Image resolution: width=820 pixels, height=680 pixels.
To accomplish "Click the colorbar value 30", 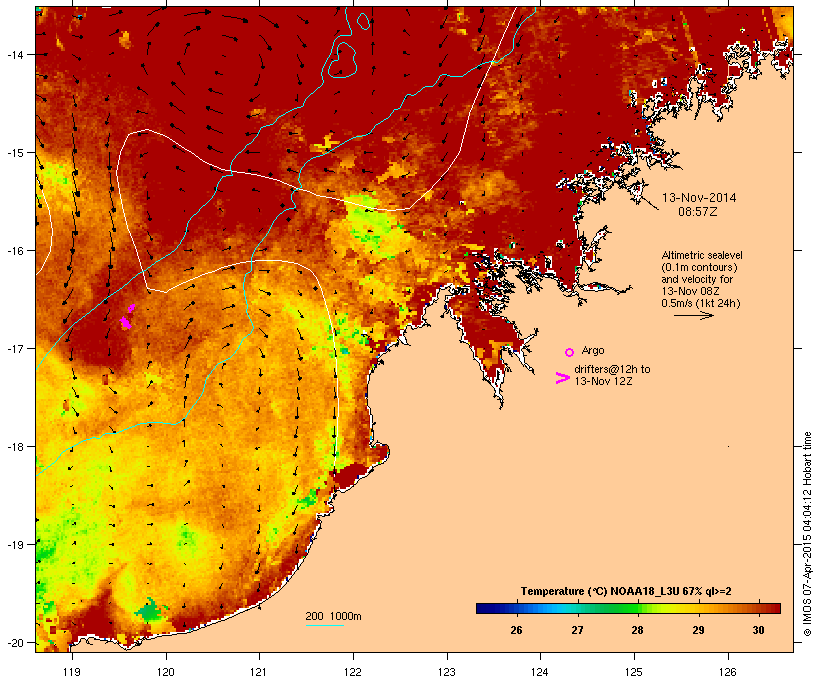I will [758, 630].
